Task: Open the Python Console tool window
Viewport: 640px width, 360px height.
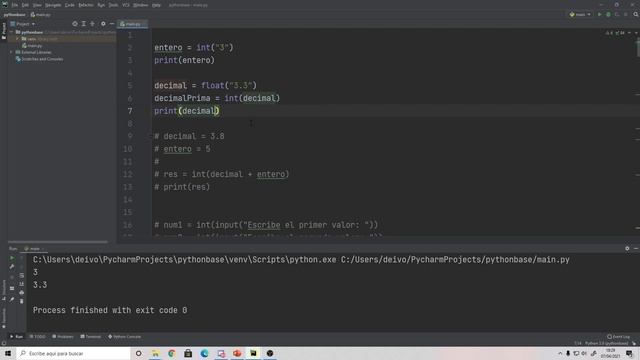Action: (x=124, y=337)
